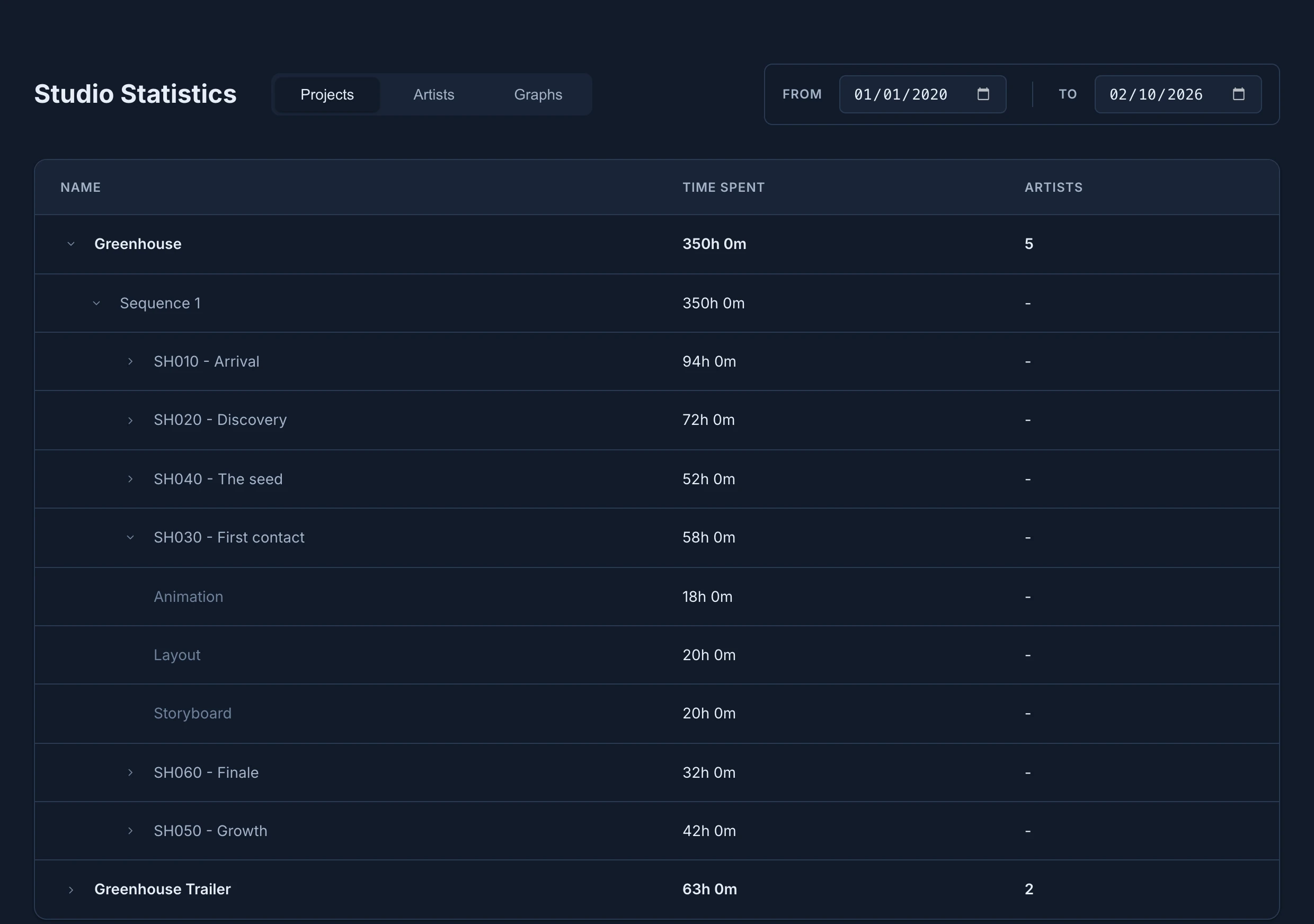Click the TIME SPENT column header
Viewport: 1314px width, 924px height.
[723, 187]
